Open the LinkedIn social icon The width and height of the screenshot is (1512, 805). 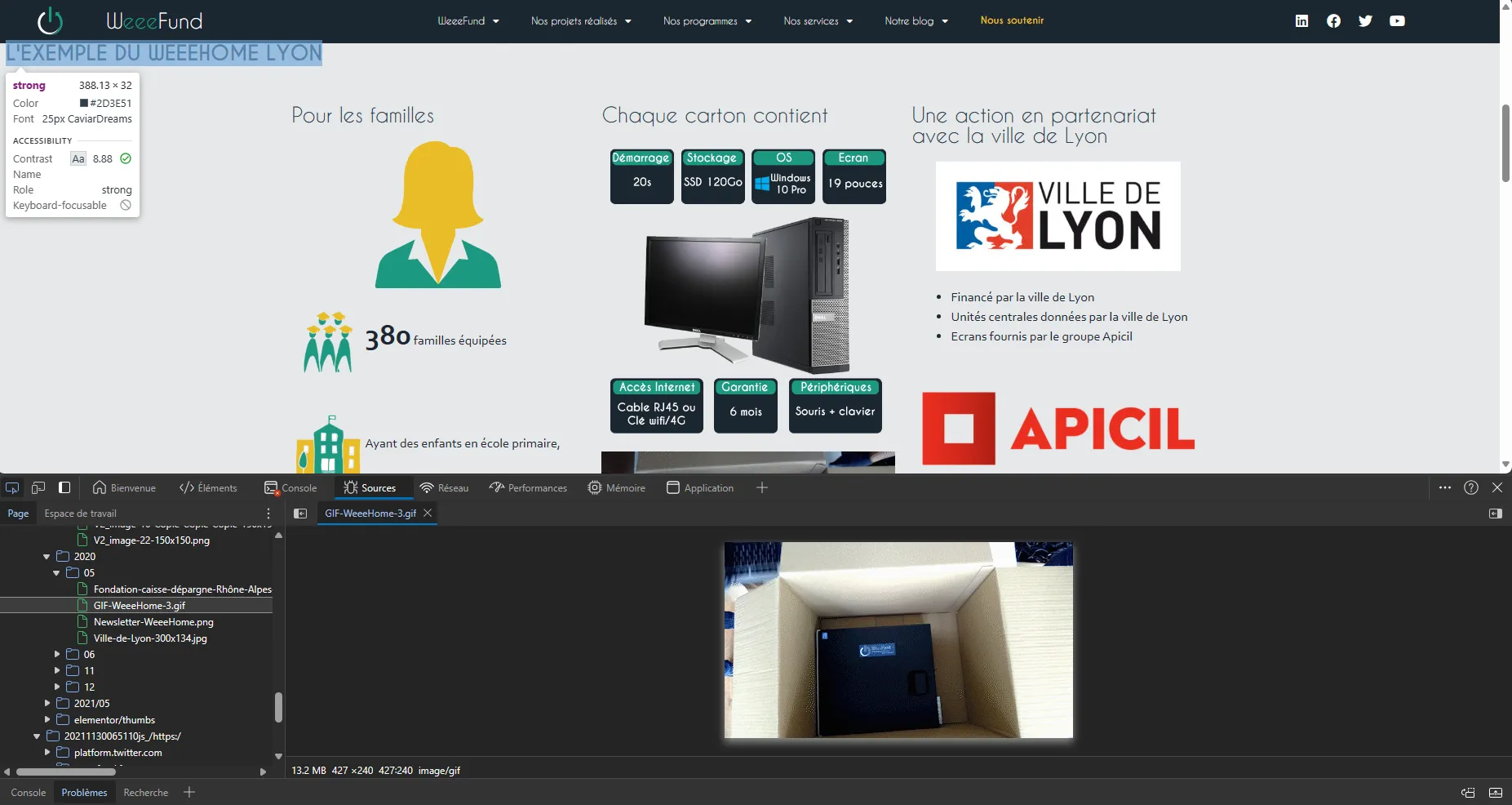coord(1301,21)
